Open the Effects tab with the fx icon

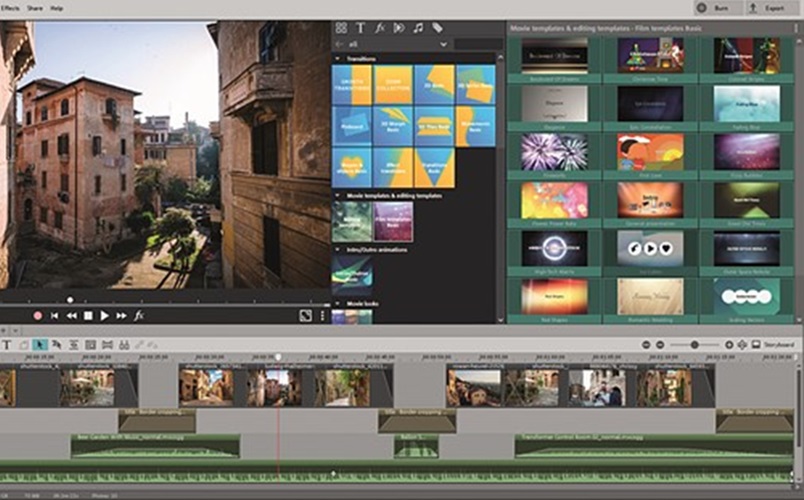tap(380, 28)
